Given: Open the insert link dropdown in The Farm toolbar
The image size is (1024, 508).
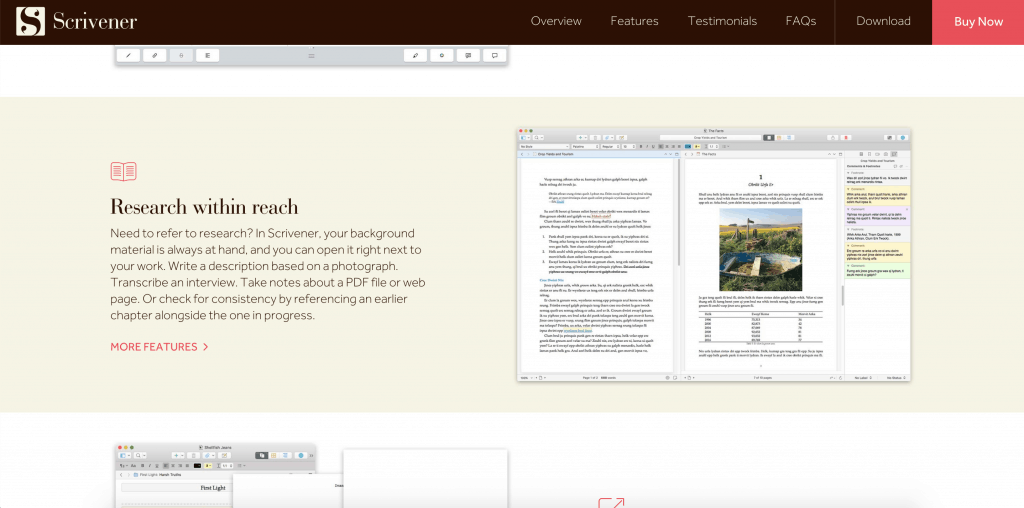Looking at the screenshot, I should point(609,138).
